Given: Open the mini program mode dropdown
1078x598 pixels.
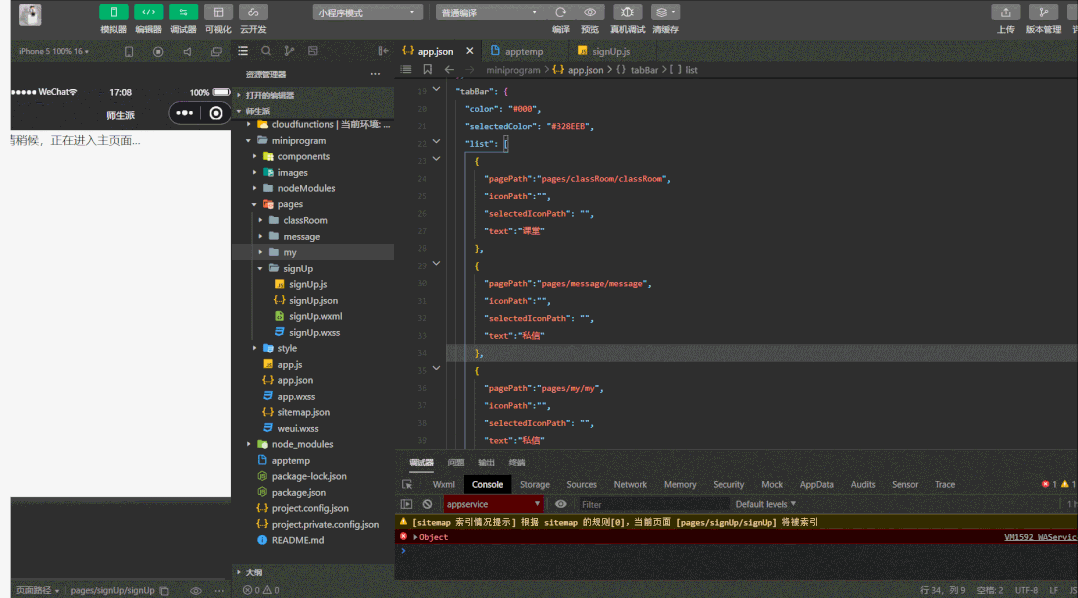Looking at the screenshot, I should pyautogui.click(x=366, y=12).
